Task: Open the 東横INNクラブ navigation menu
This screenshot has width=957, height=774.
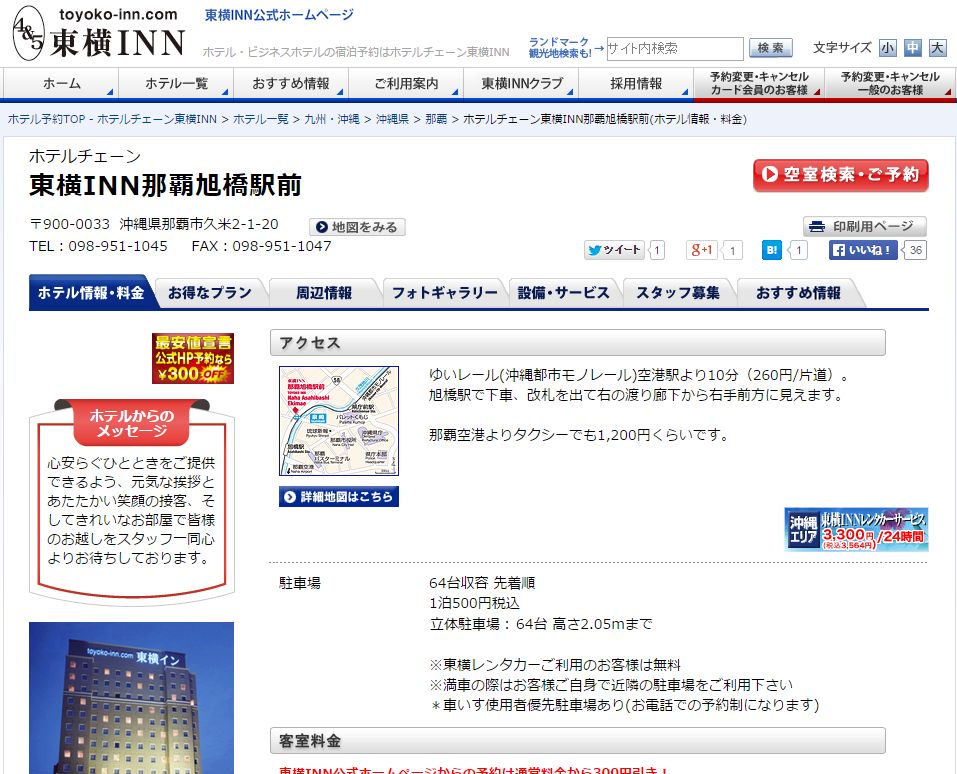Action: point(521,84)
